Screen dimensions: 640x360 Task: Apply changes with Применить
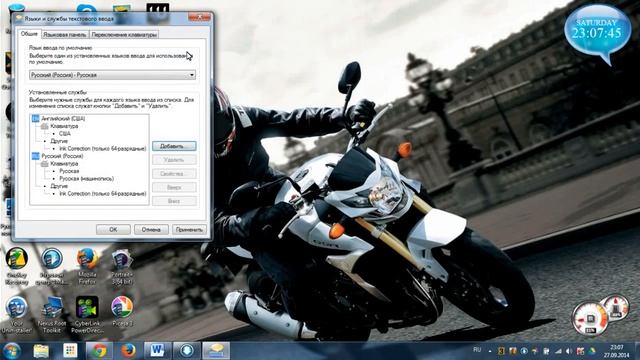point(189,229)
